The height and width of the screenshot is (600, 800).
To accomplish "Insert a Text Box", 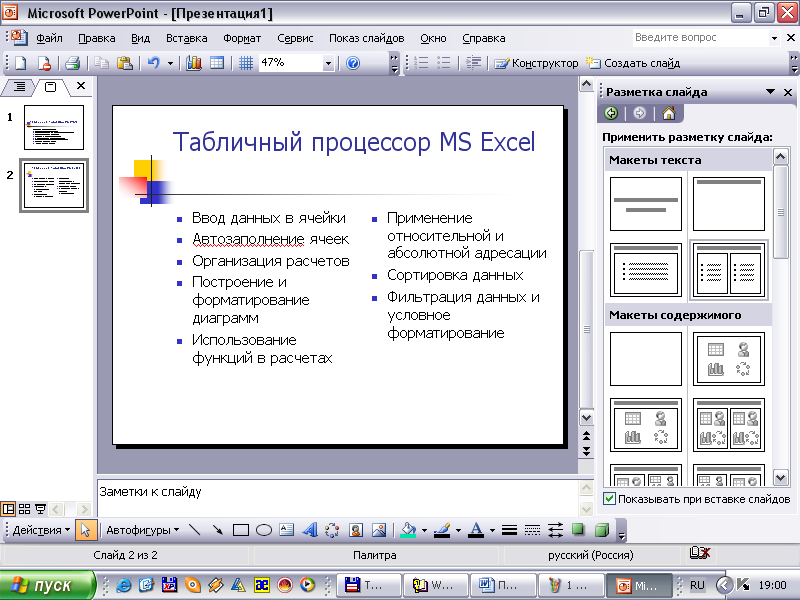I will [x=287, y=530].
